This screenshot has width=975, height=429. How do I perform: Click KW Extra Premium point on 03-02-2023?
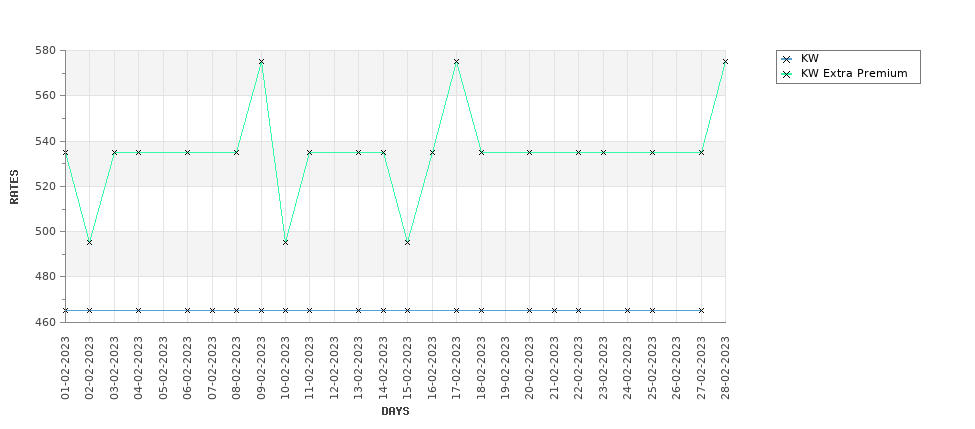(114, 152)
